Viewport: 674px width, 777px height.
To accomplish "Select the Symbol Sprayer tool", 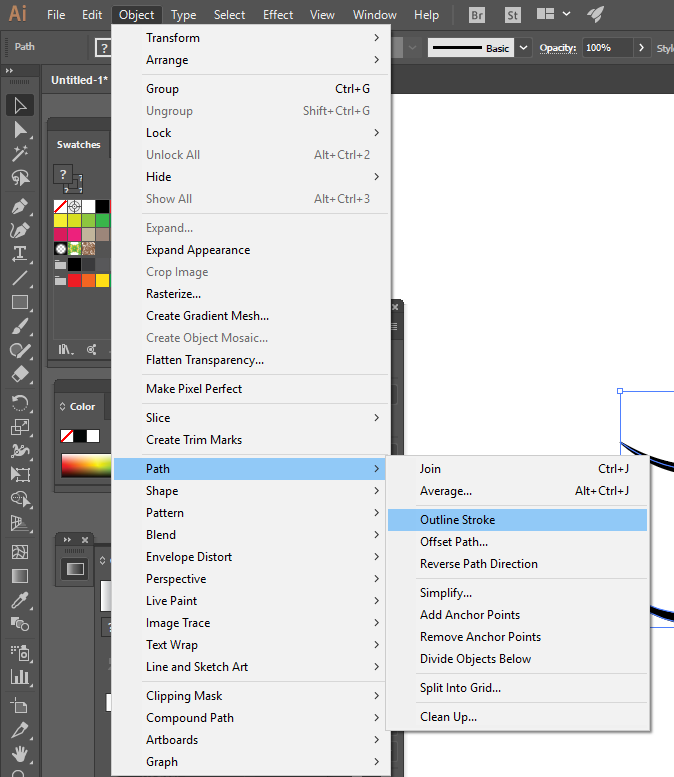I will (x=20, y=653).
